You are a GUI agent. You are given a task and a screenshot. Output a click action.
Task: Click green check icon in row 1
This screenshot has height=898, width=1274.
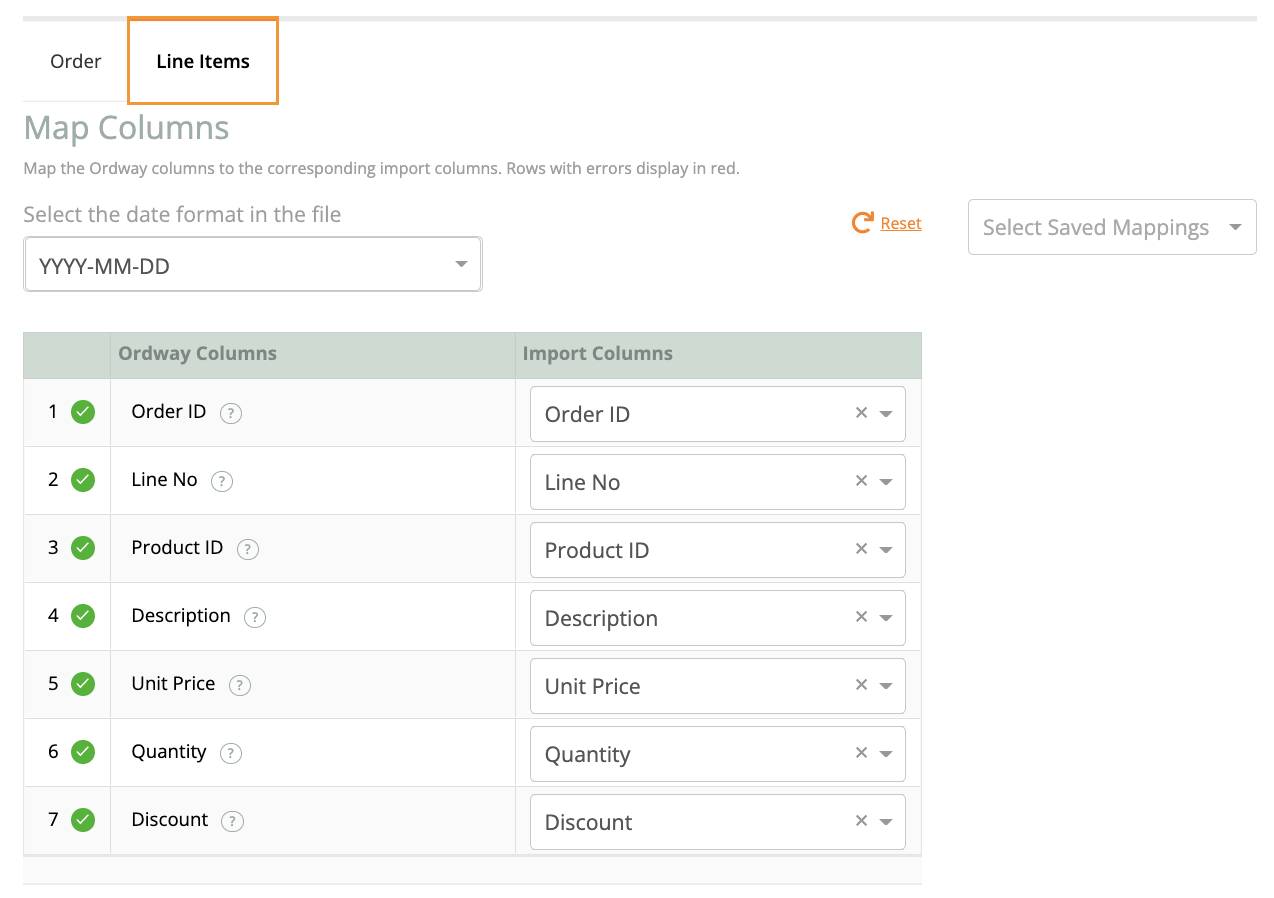[83, 412]
